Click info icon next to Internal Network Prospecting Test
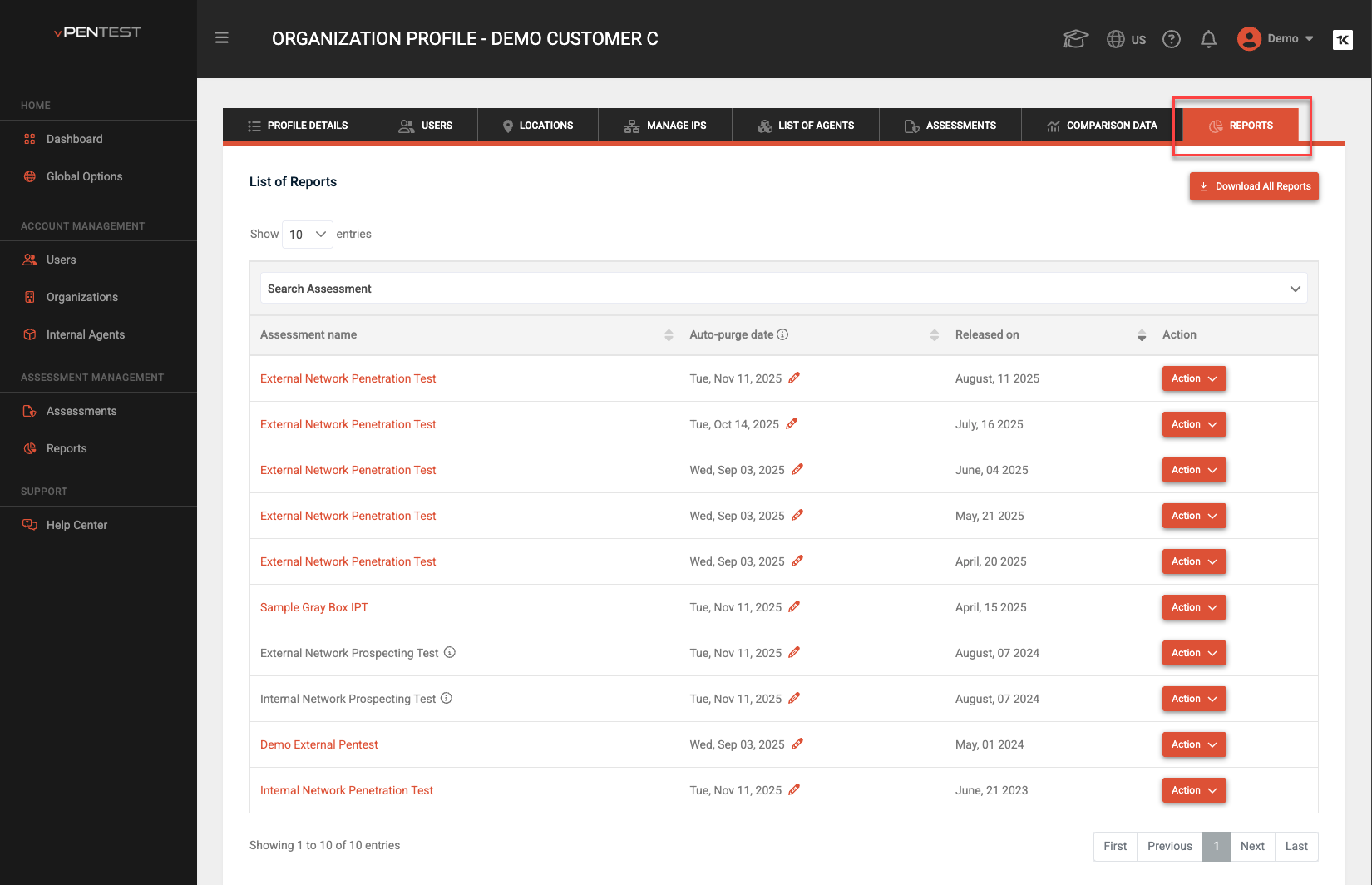1372x885 pixels. (x=447, y=698)
